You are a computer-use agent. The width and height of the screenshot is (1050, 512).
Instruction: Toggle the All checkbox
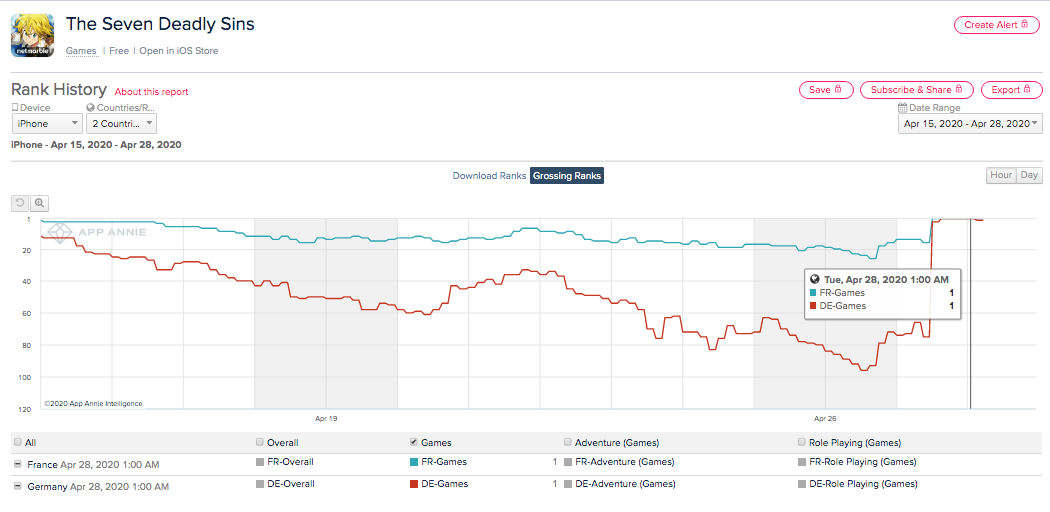click(x=17, y=442)
